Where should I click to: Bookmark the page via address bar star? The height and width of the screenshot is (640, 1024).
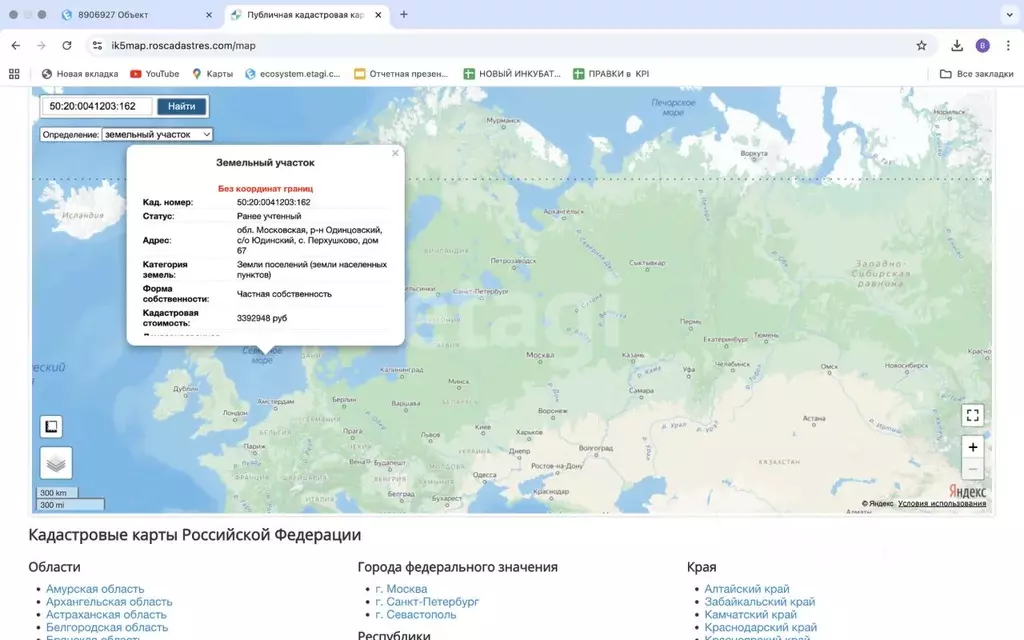tap(920, 45)
